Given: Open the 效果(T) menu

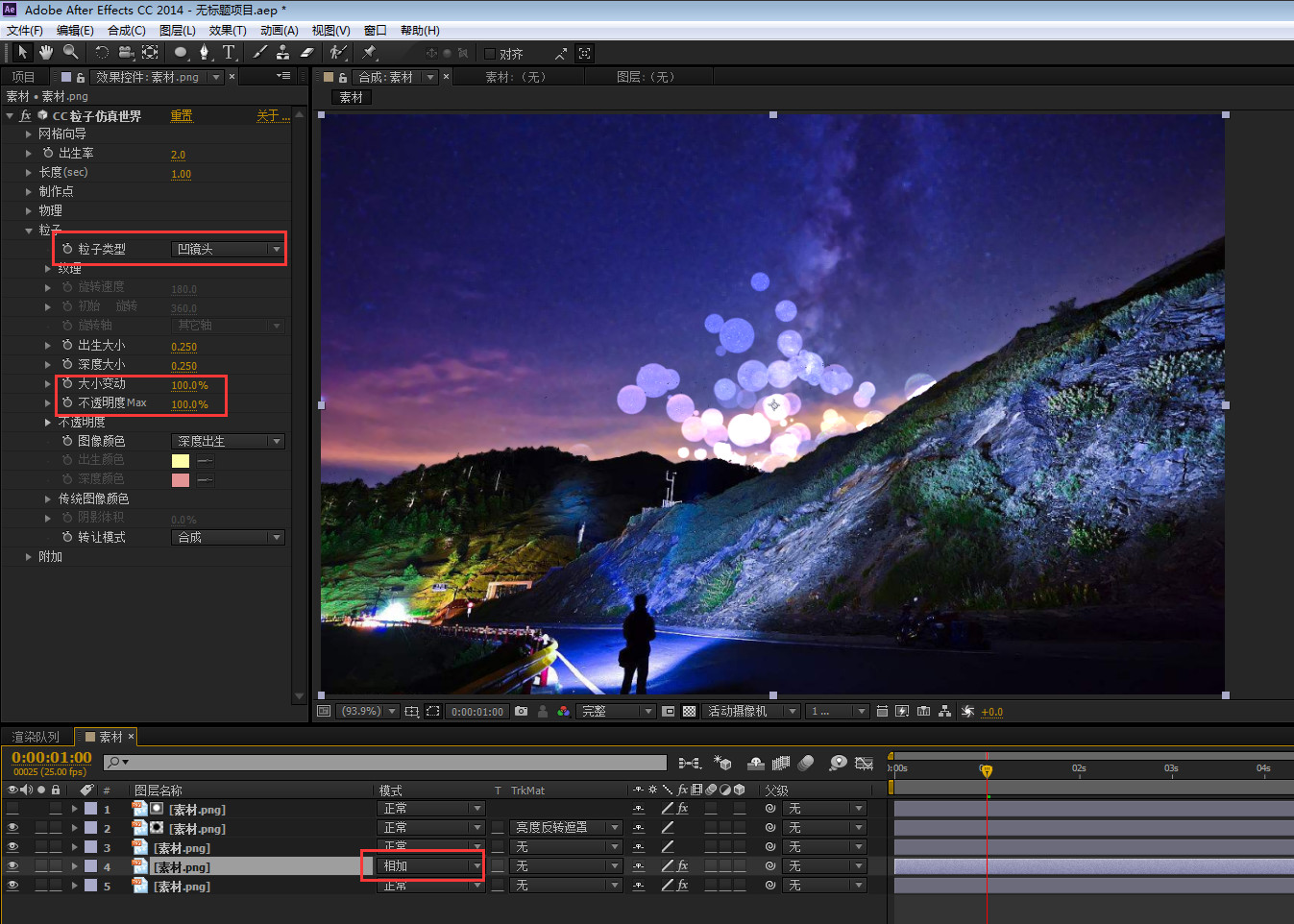Looking at the screenshot, I should click(x=228, y=30).
